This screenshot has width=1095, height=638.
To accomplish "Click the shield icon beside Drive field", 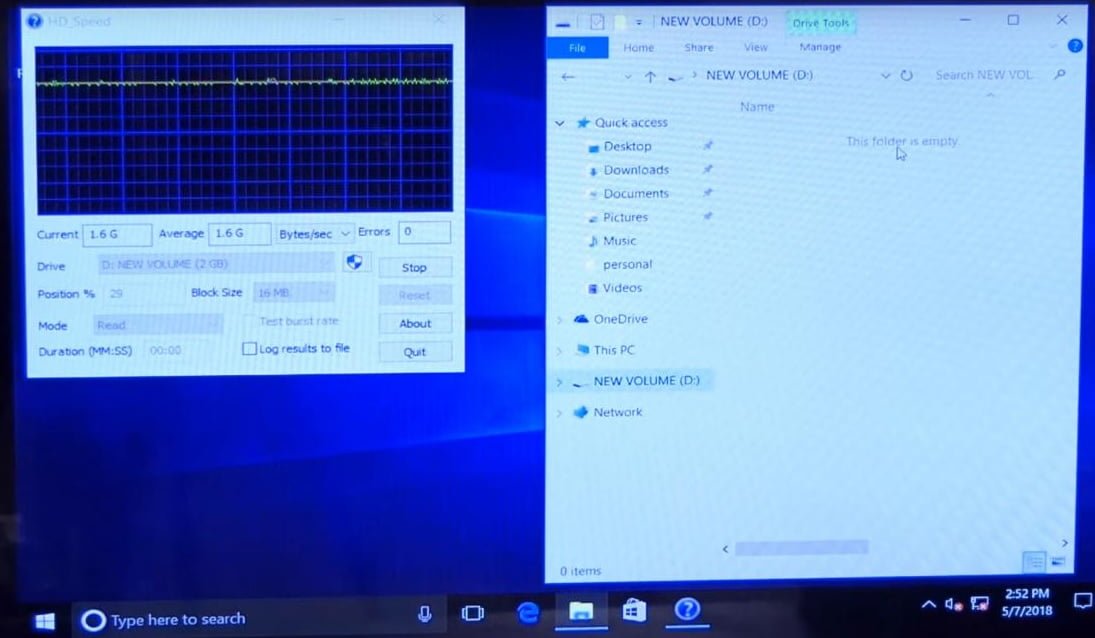I will (355, 263).
